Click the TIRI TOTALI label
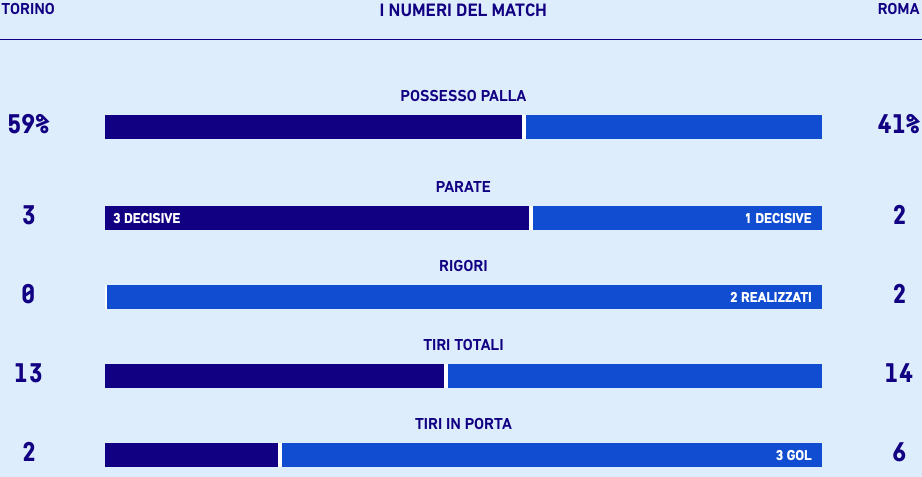 pyautogui.click(x=463, y=345)
